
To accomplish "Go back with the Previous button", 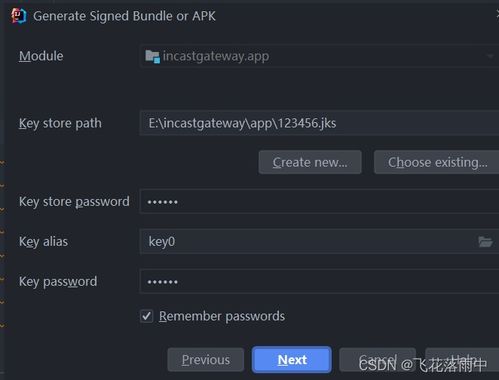I will click(x=206, y=360).
